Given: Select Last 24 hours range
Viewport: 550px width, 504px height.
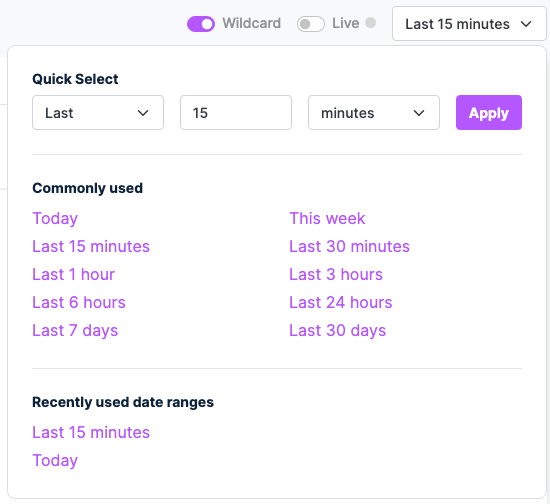Looking at the screenshot, I should tap(341, 302).
